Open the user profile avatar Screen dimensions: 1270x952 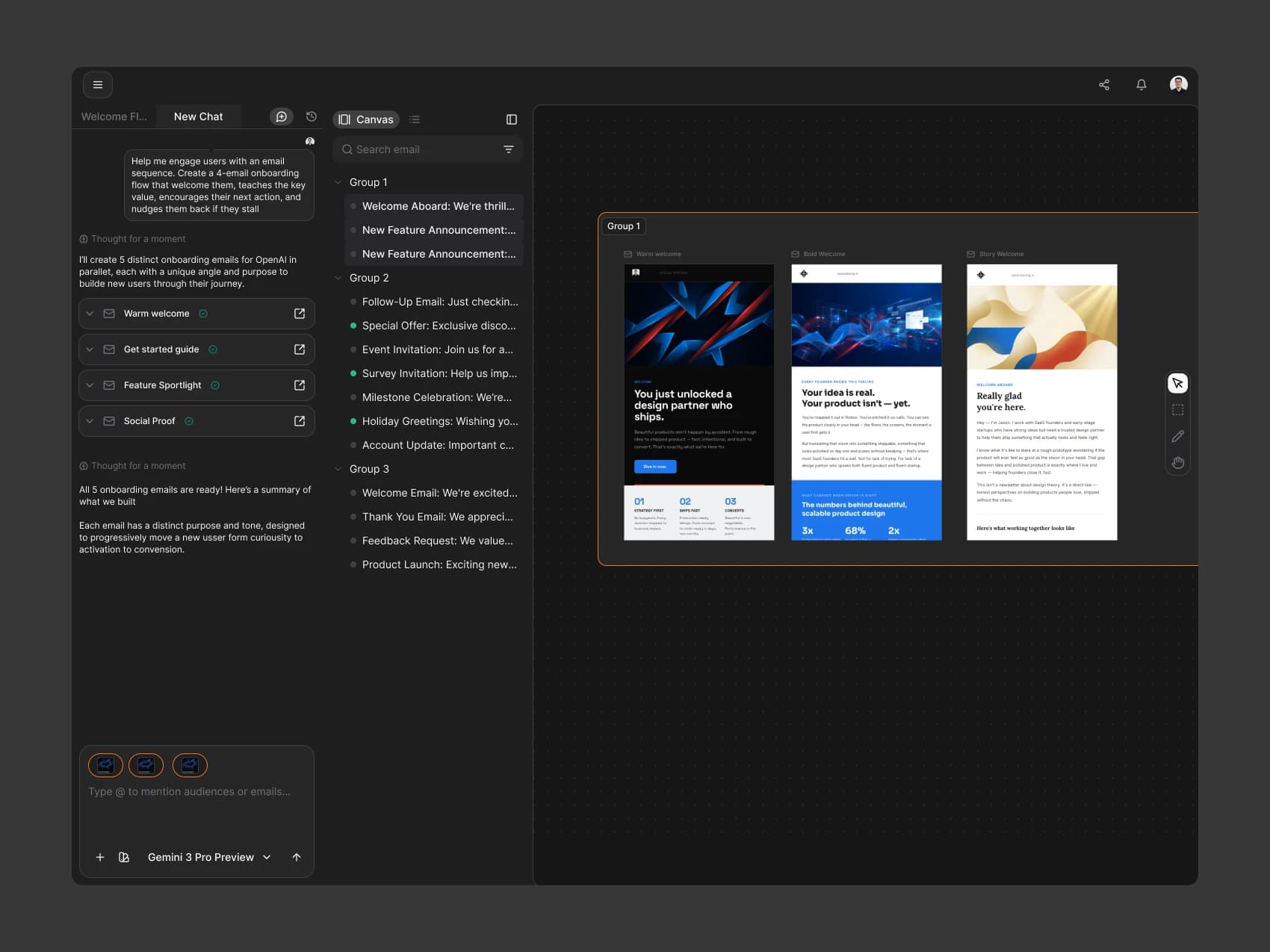click(x=1179, y=84)
